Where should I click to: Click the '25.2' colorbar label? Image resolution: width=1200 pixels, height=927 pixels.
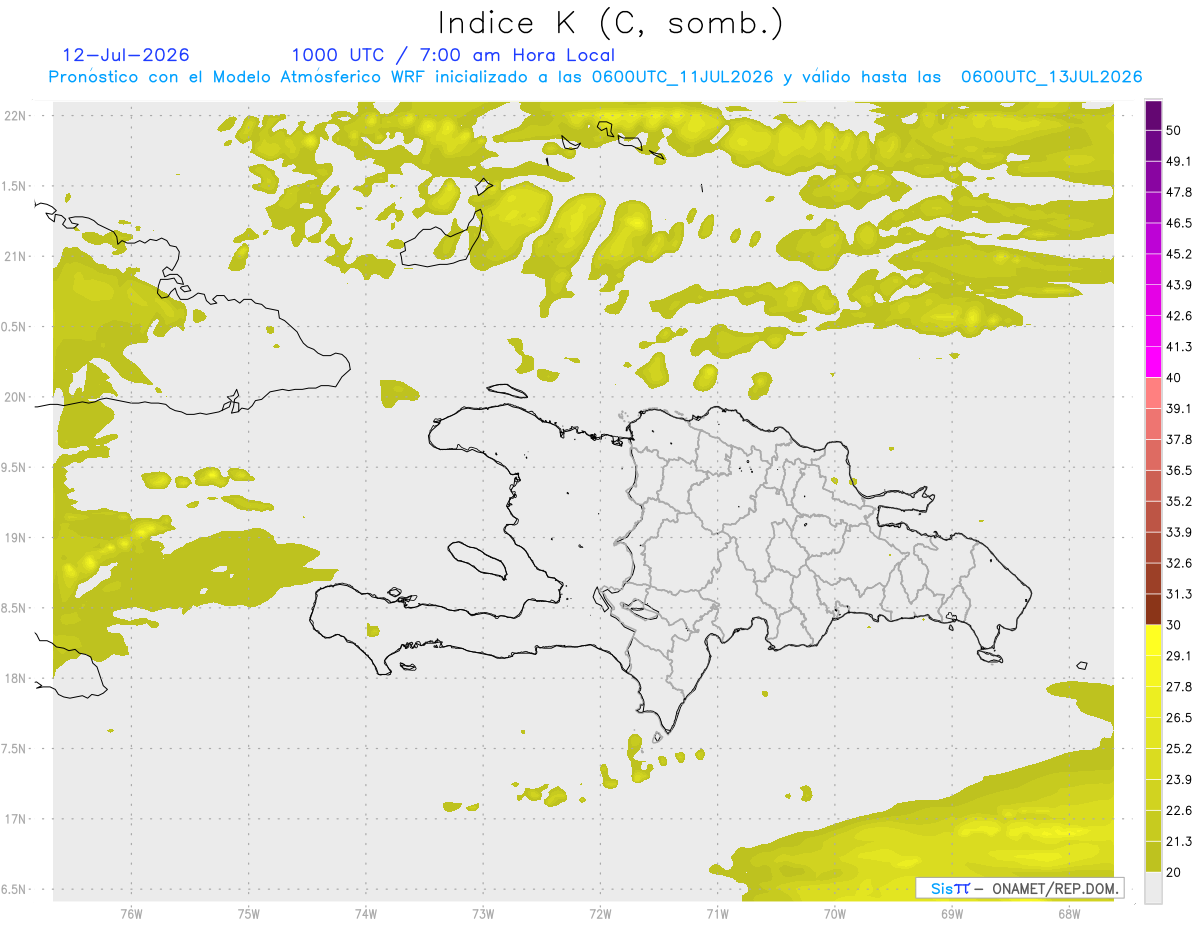pyautogui.click(x=1179, y=748)
